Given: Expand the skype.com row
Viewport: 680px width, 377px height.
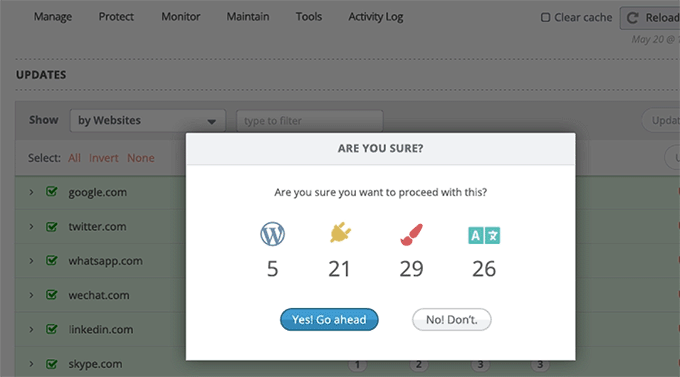Looking at the screenshot, I should pos(31,364).
